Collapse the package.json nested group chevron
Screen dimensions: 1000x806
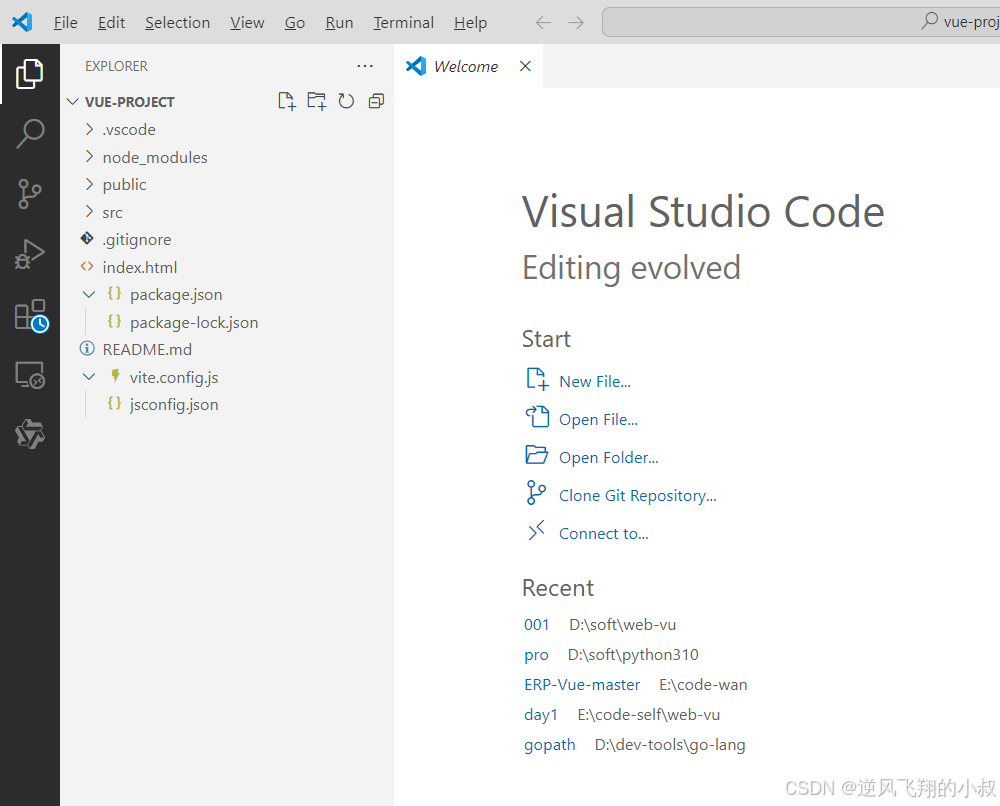pos(89,295)
